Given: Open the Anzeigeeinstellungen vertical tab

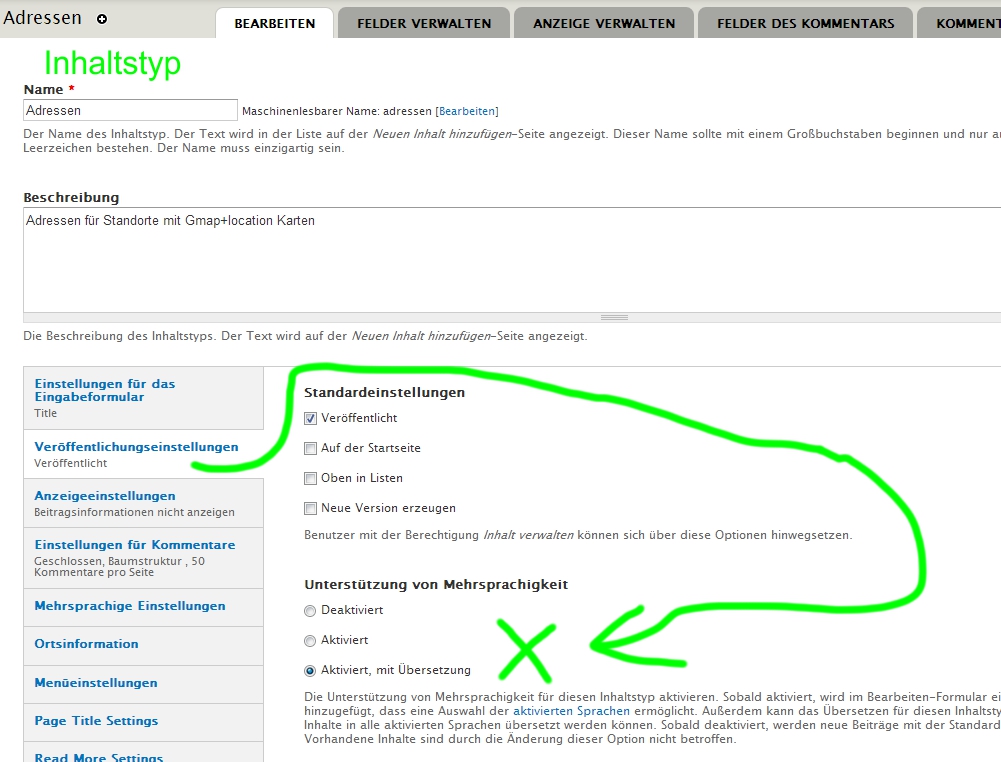Looking at the screenshot, I should (x=105, y=496).
